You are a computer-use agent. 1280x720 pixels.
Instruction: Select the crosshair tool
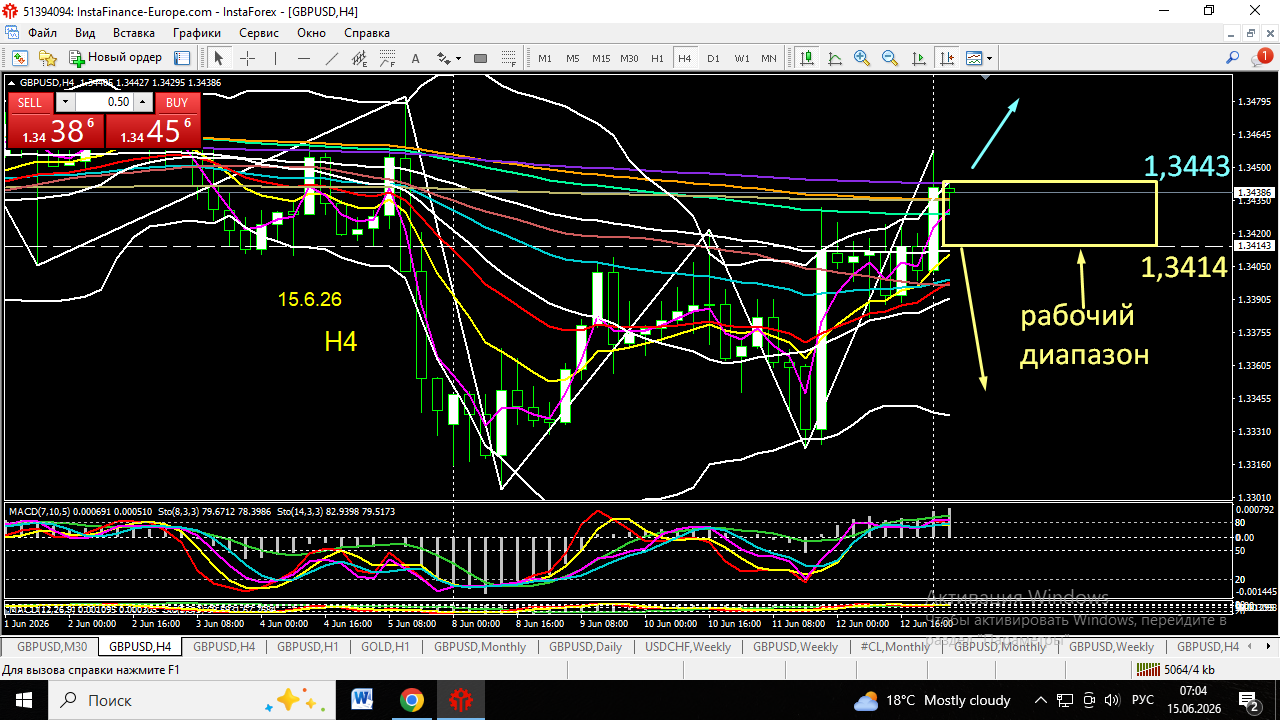pos(247,58)
